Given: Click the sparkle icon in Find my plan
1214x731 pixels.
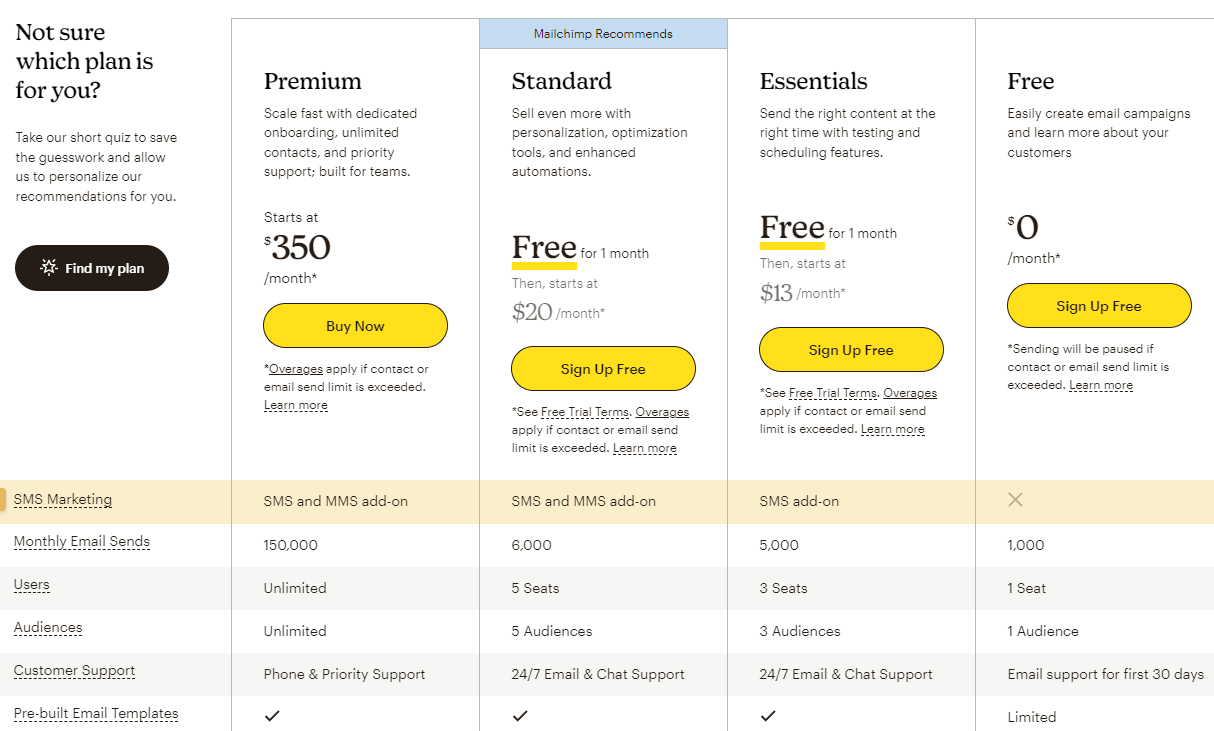Looking at the screenshot, I should (48, 268).
